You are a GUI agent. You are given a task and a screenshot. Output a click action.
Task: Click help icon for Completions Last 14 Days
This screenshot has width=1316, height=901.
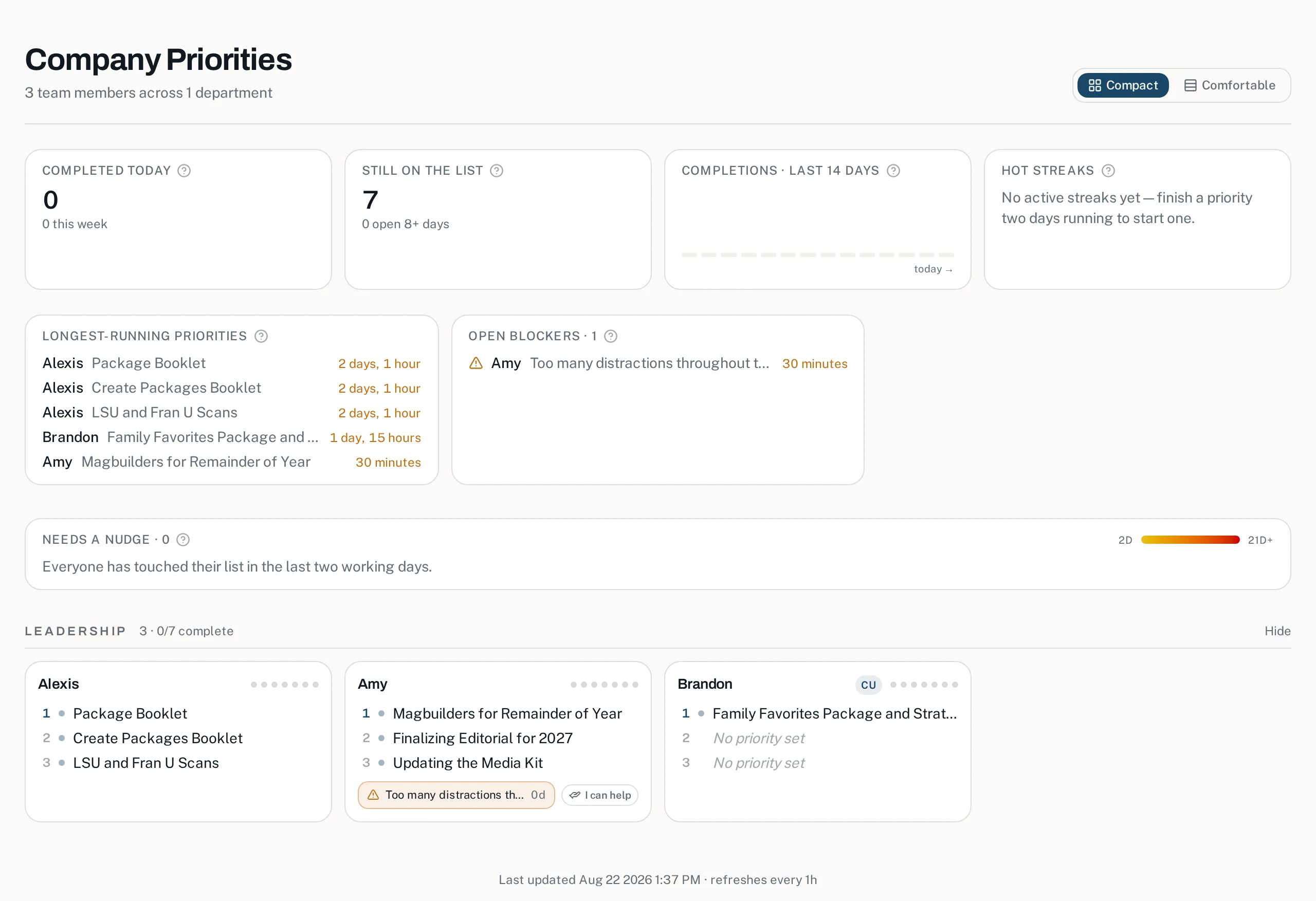point(893,171)
